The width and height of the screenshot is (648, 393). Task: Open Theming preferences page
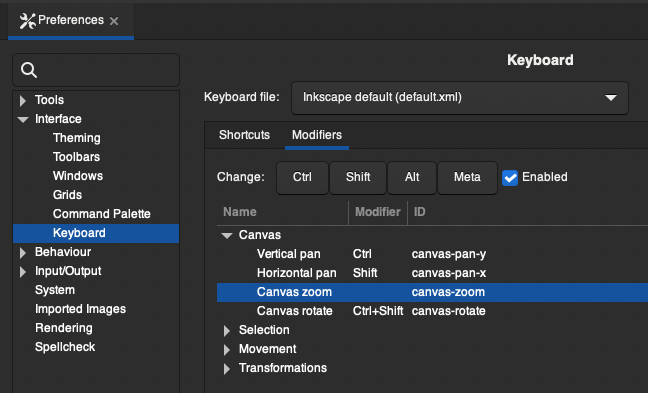click(76, 138)
